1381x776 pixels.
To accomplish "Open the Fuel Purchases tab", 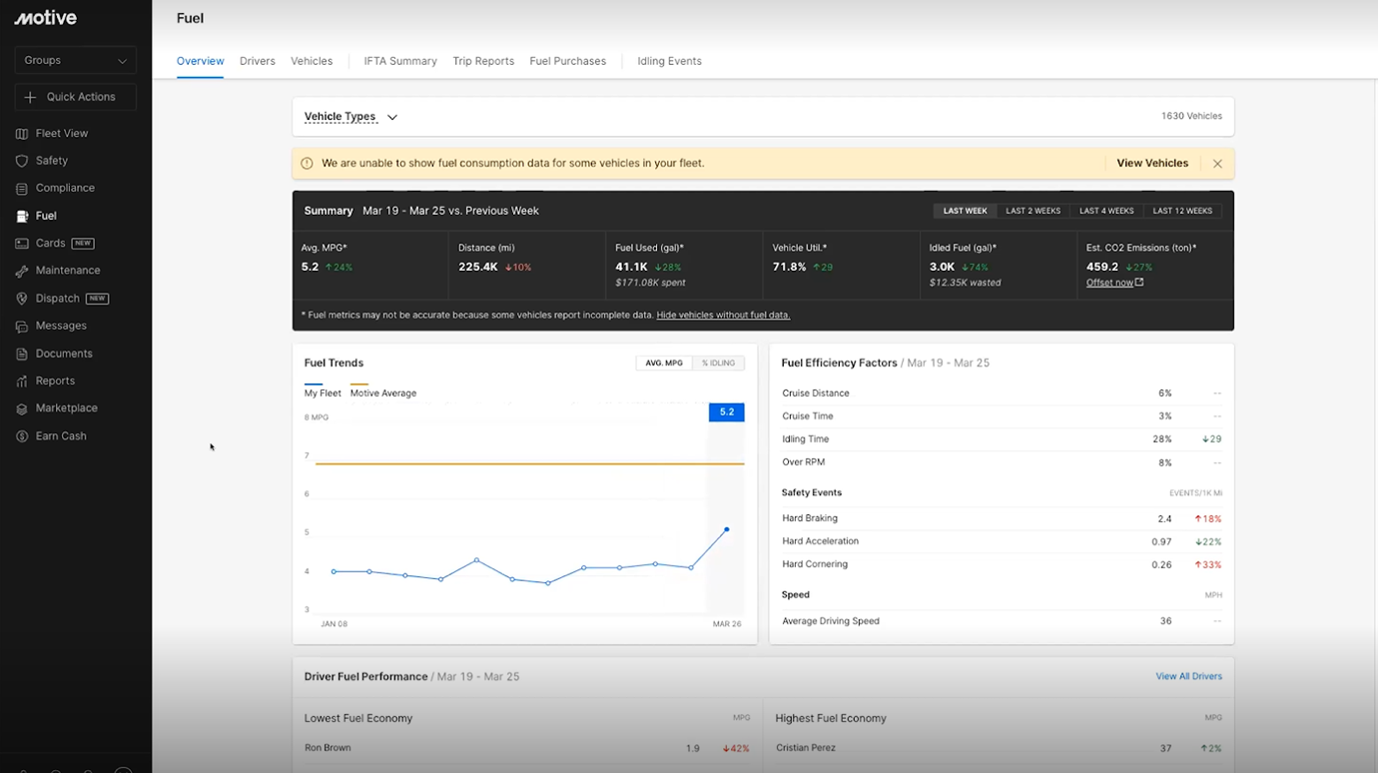I will pos(568,61).
